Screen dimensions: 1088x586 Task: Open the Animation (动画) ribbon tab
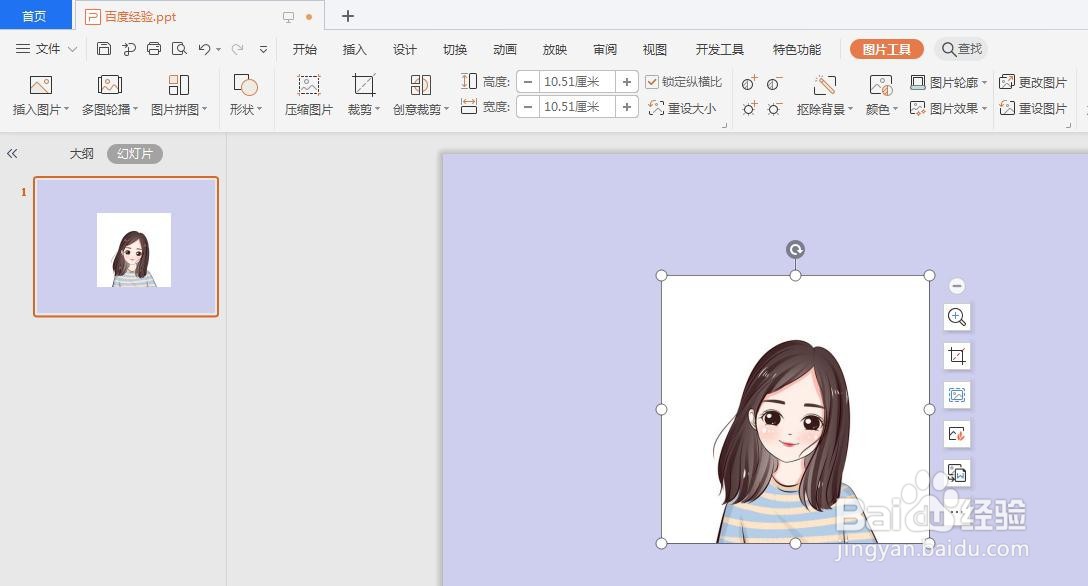505,50
